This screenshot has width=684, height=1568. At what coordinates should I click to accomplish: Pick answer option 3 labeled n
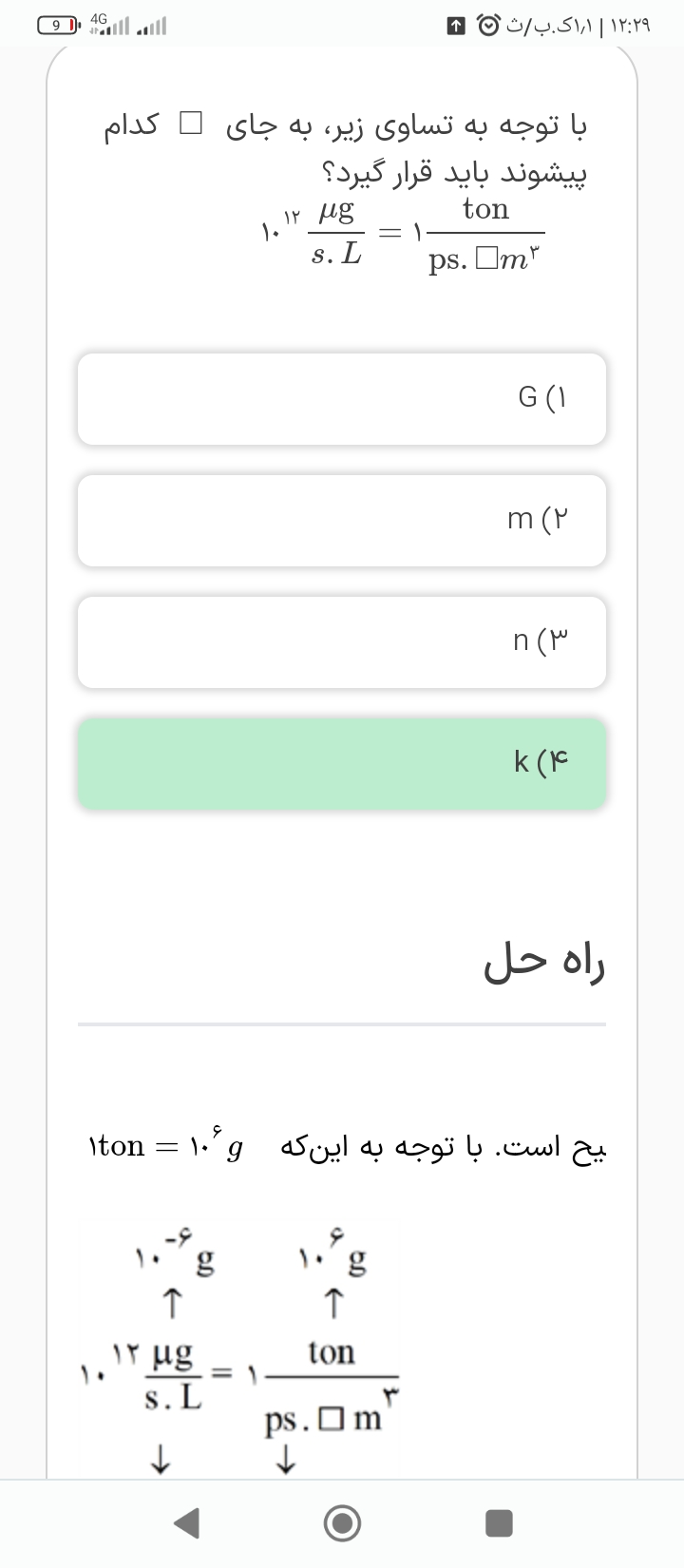click(x=342, y=641)
